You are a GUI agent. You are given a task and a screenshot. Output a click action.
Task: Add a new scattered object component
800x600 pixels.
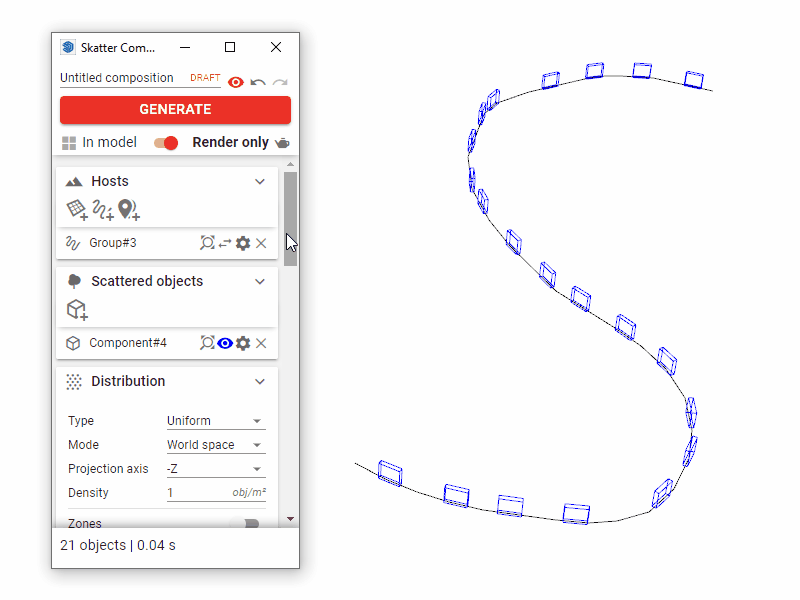[x=76, y=310]
